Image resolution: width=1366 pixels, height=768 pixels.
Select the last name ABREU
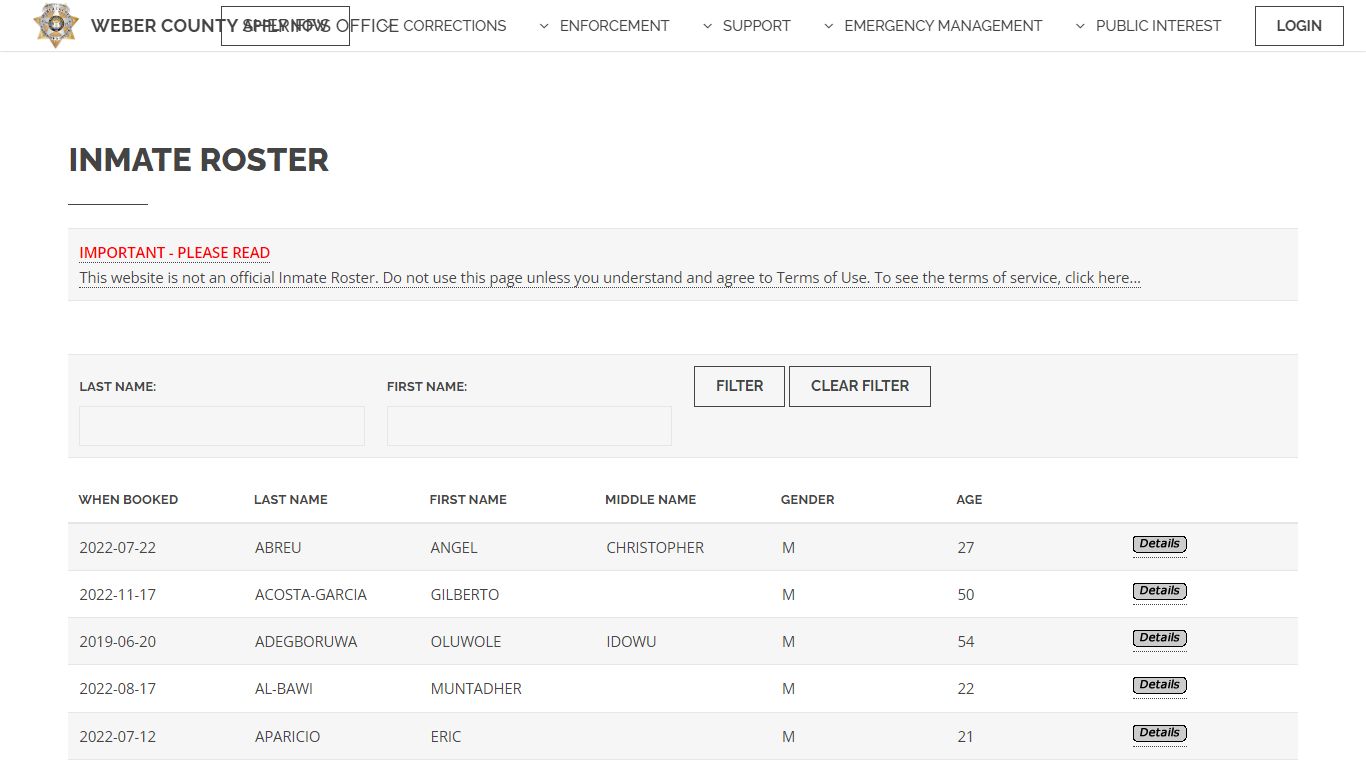coord(278,547)
